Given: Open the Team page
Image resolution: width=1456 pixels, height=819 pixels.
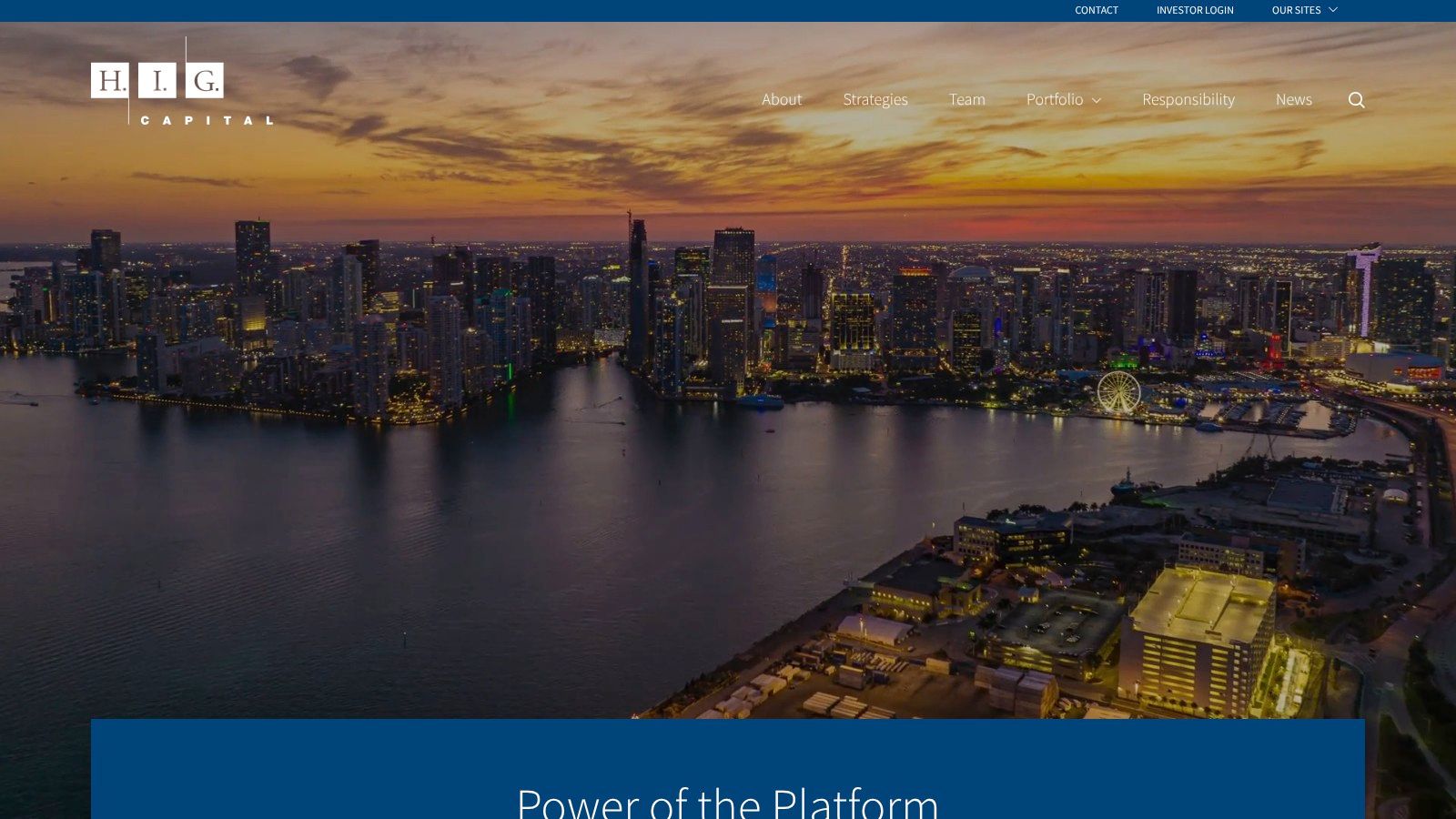Looking at the screenshot, I should (967, 99).
